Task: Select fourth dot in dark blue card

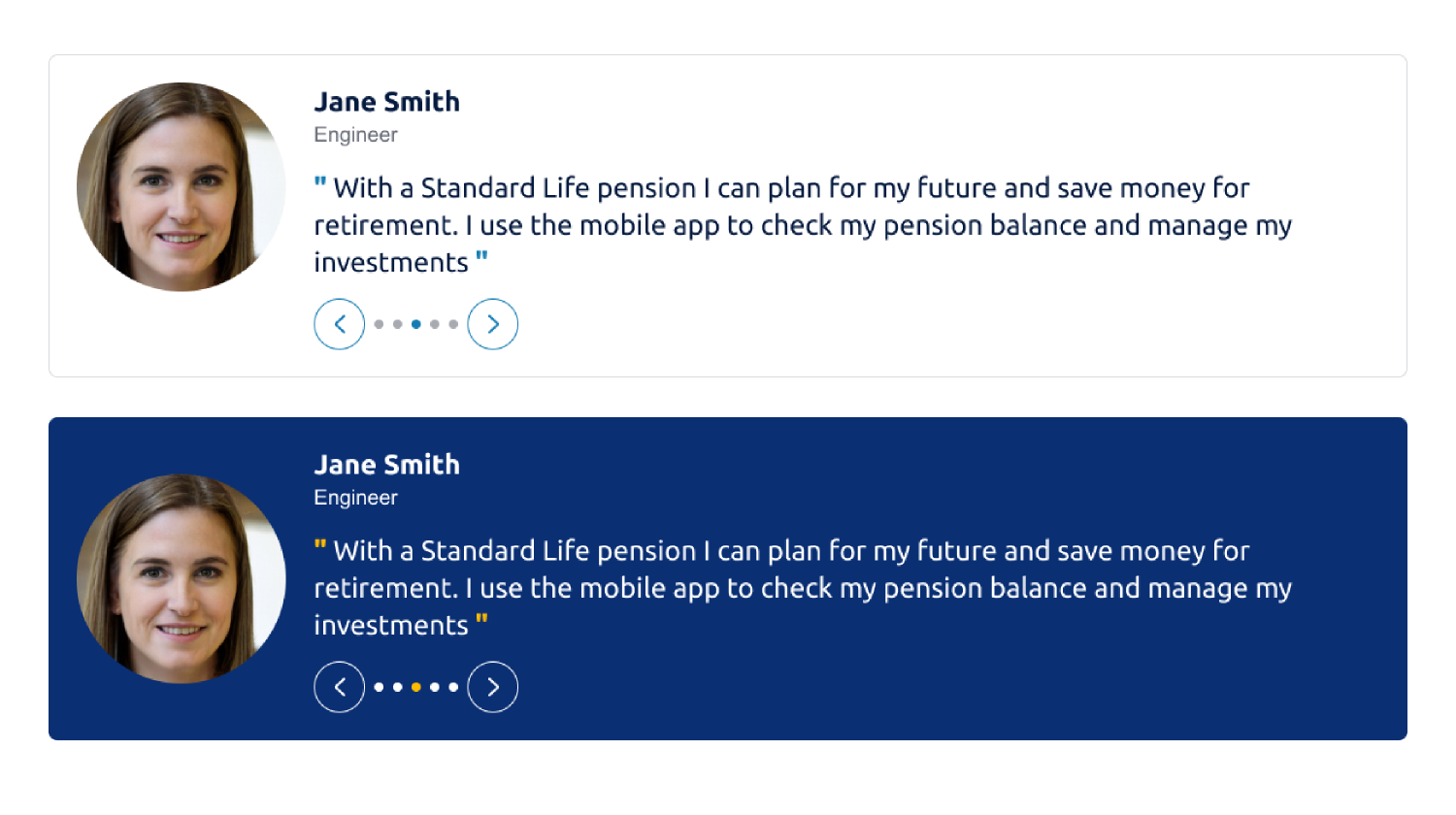Action: (x=435, y=687)
